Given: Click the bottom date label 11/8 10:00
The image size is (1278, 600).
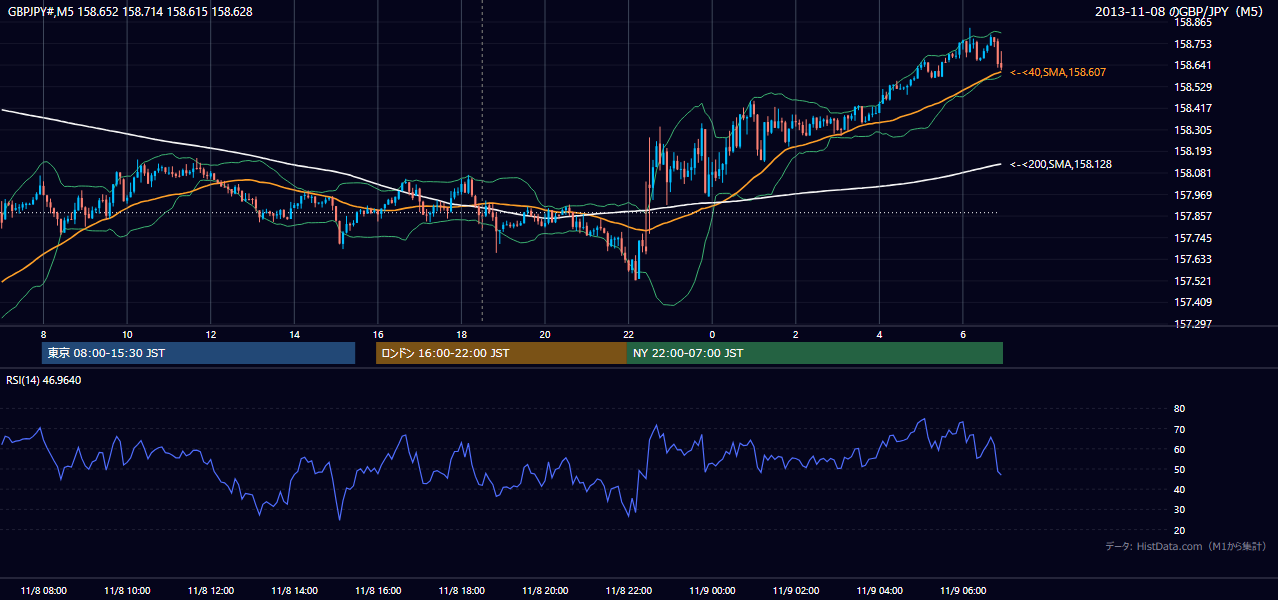Looking at the screenshot, I should click(127, 591).
